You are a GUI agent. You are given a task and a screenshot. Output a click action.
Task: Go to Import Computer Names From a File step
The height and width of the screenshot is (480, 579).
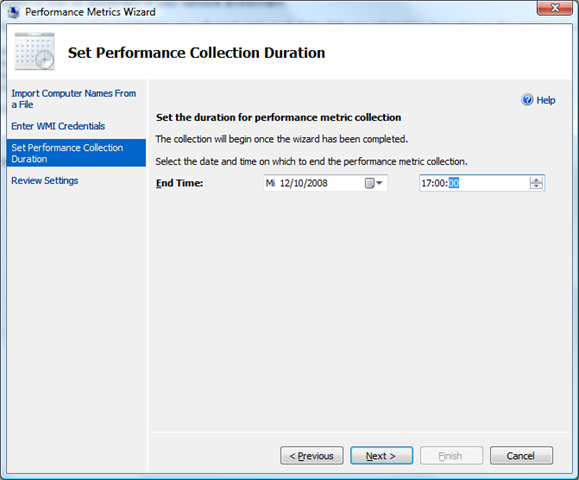73,99
